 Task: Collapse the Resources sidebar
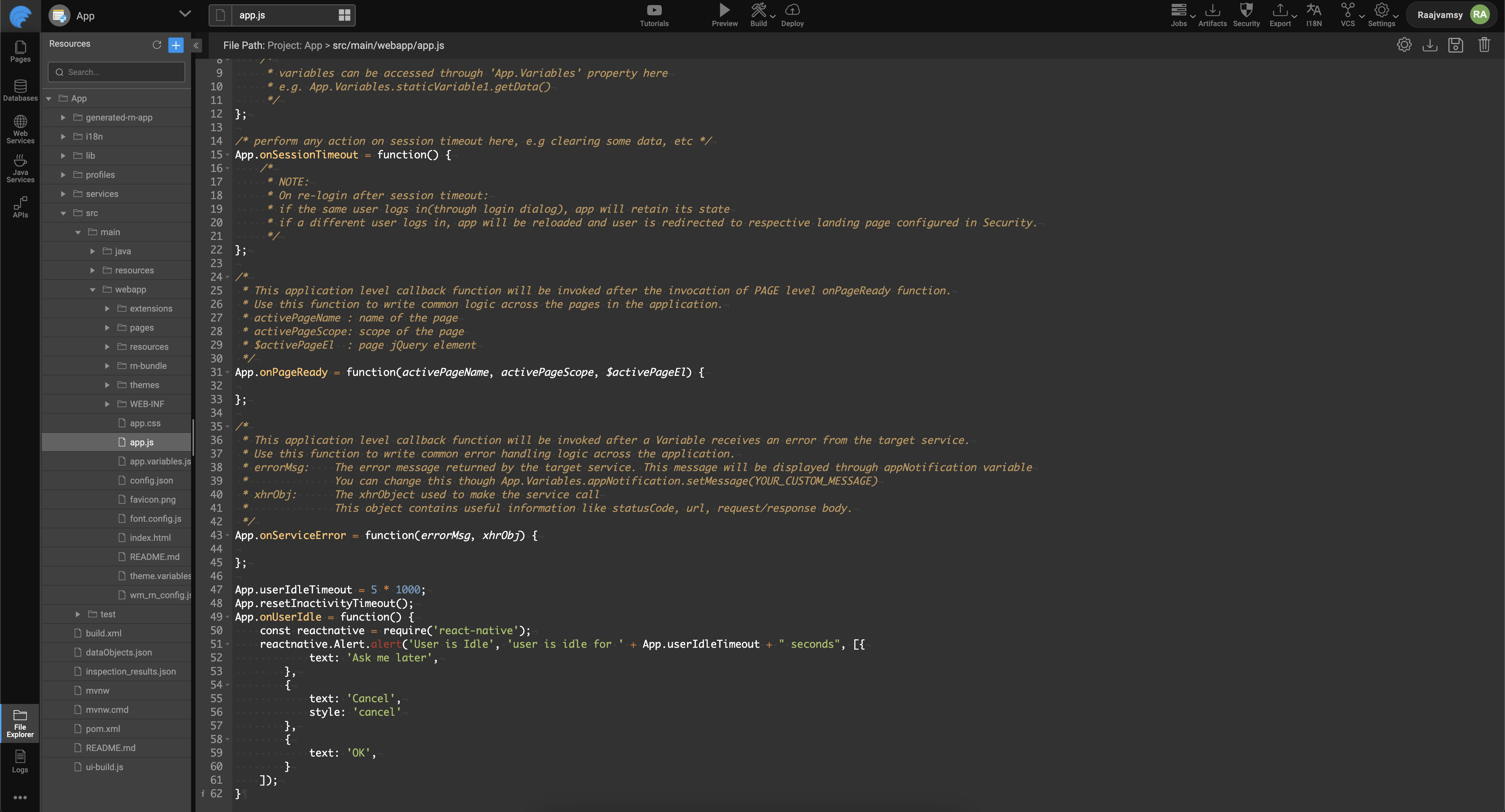click(196, 45)
